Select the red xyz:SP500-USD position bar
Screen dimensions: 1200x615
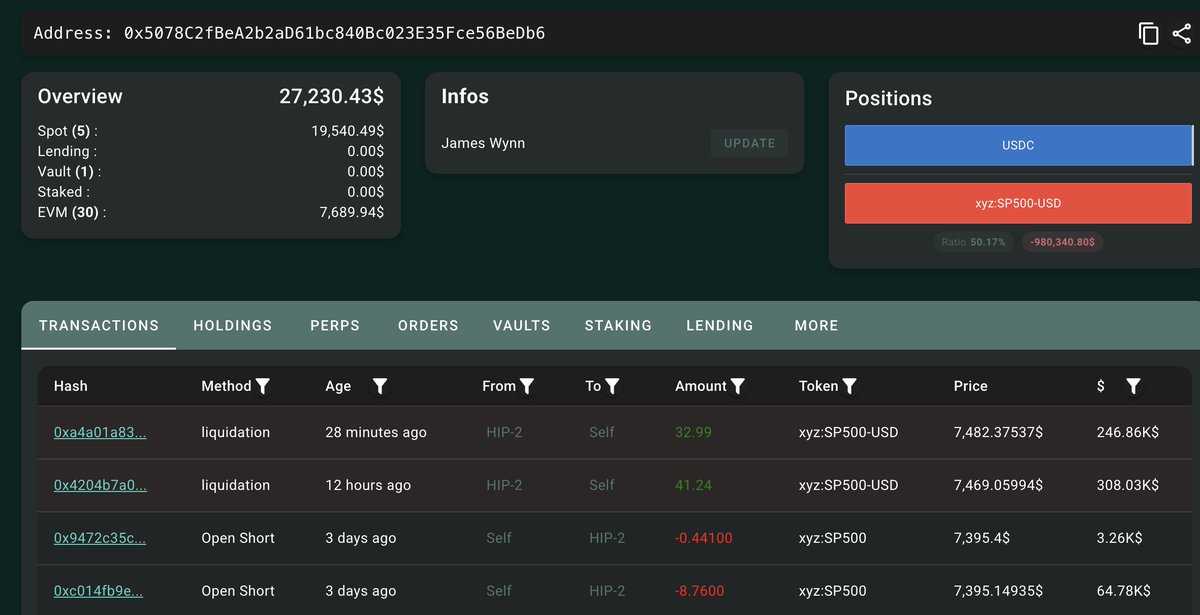click(x=1018, y=203)
